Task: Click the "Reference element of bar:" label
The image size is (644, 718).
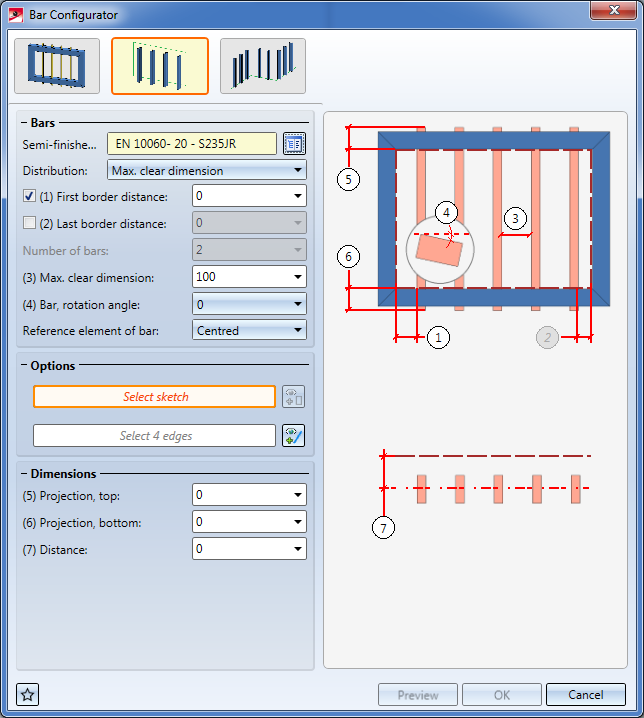Action: (x=91, y=331)
